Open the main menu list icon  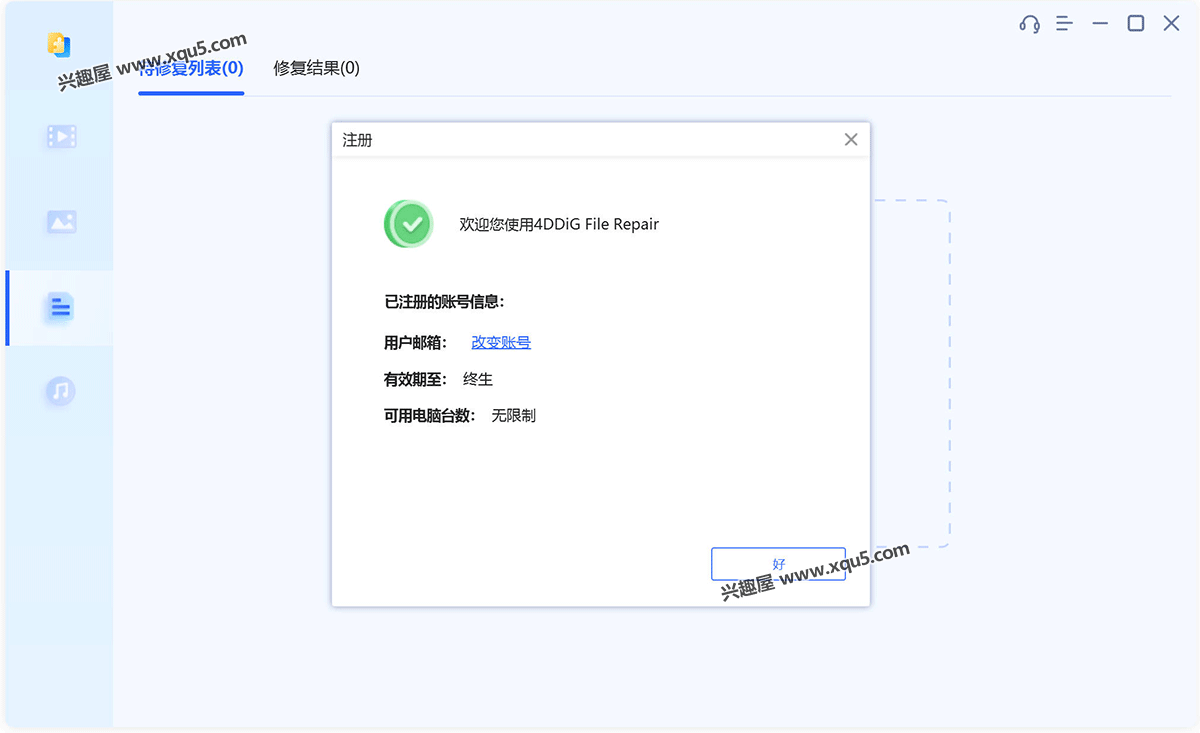pyautogui.click(x=1064, y=23)
